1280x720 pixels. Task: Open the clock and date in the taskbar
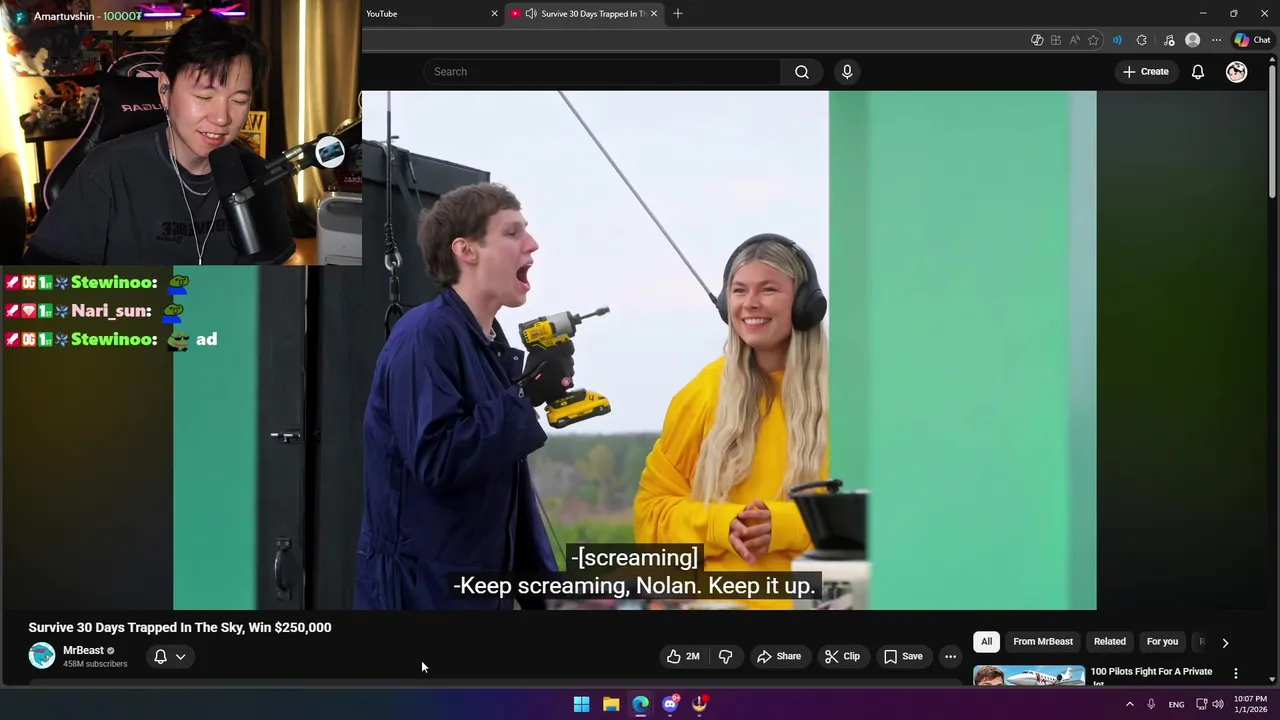coord(1250,704)
